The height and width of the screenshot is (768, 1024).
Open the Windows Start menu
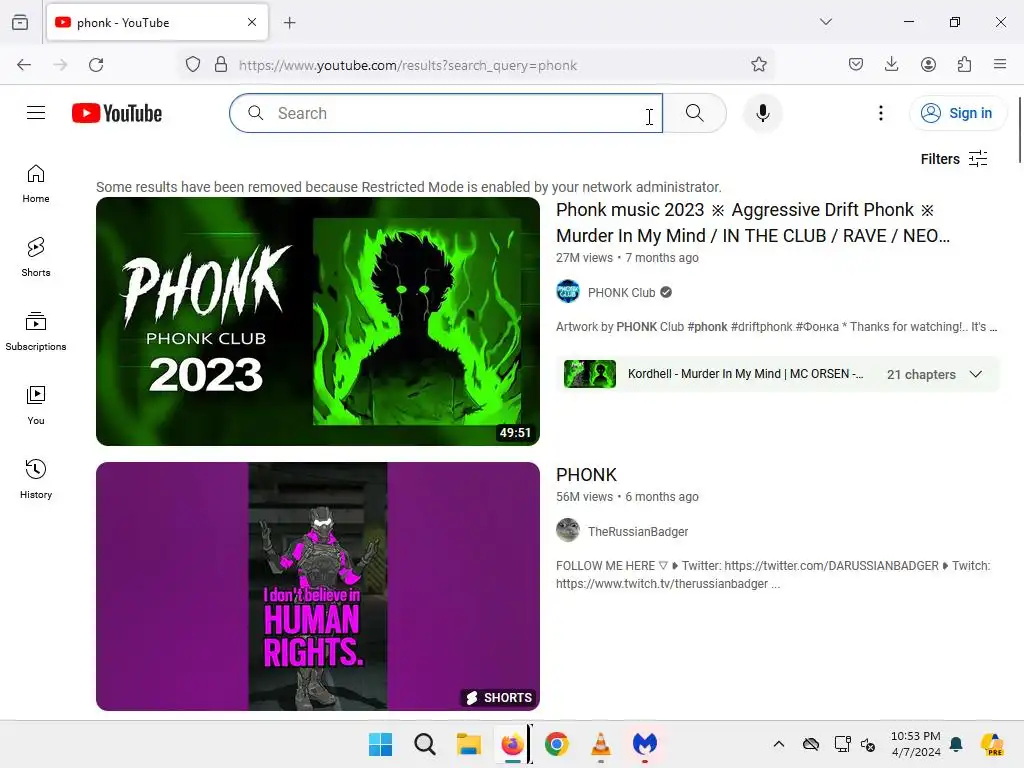point(380,744)
